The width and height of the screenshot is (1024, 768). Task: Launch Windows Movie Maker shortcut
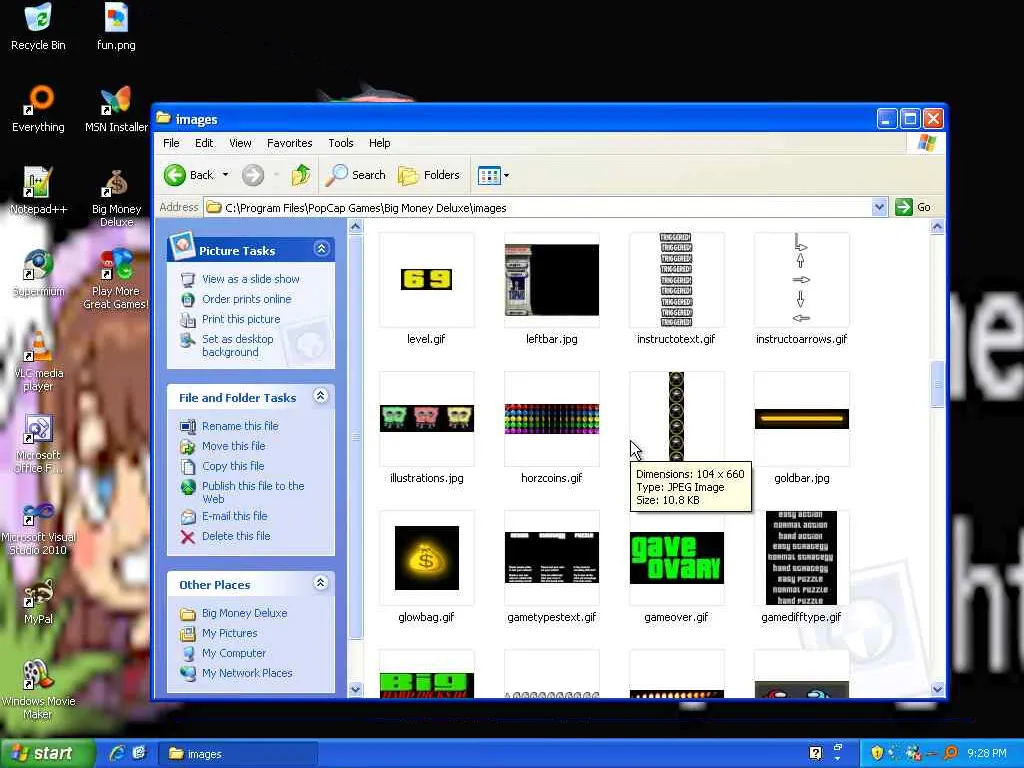[x=38, y=689]
